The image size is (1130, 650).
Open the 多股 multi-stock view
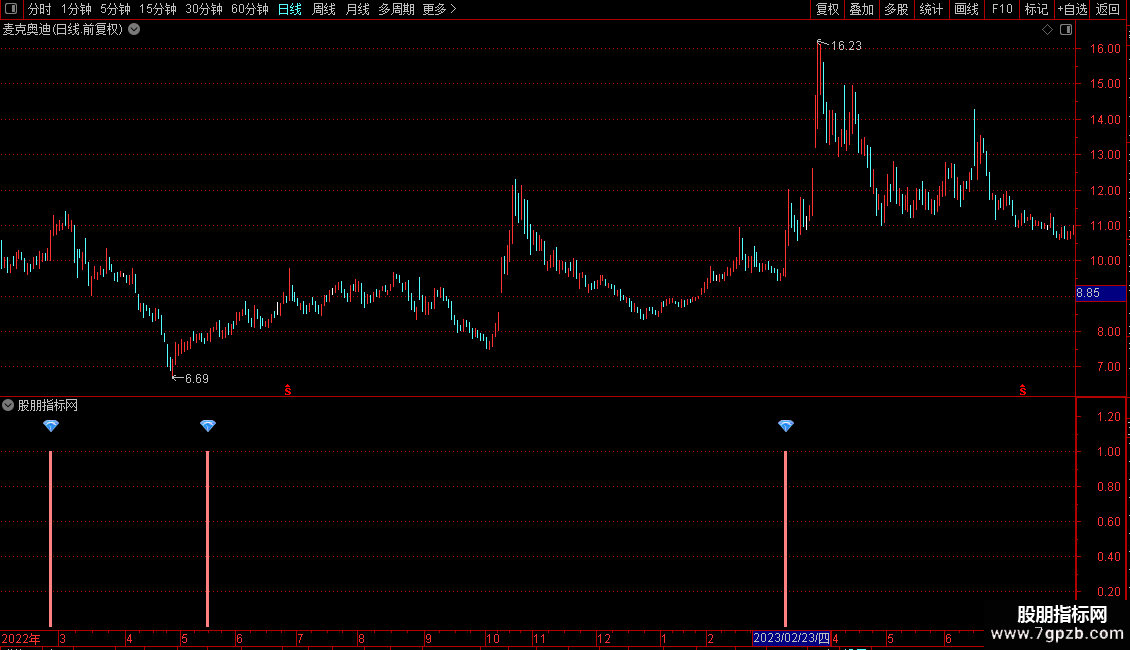pyautogui.click(x=896, y=9)
